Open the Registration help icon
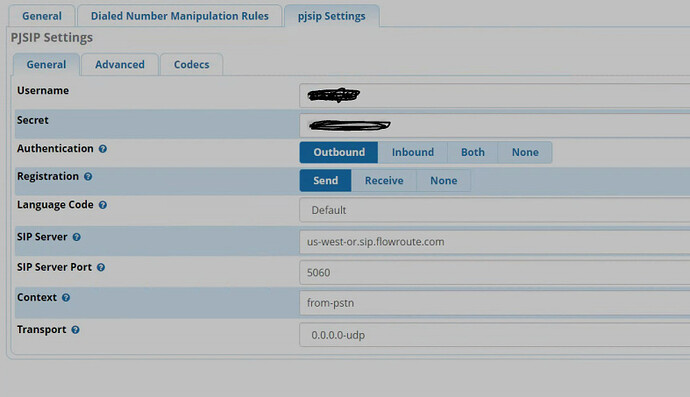The image size is (690, 397). click(88, 176)
